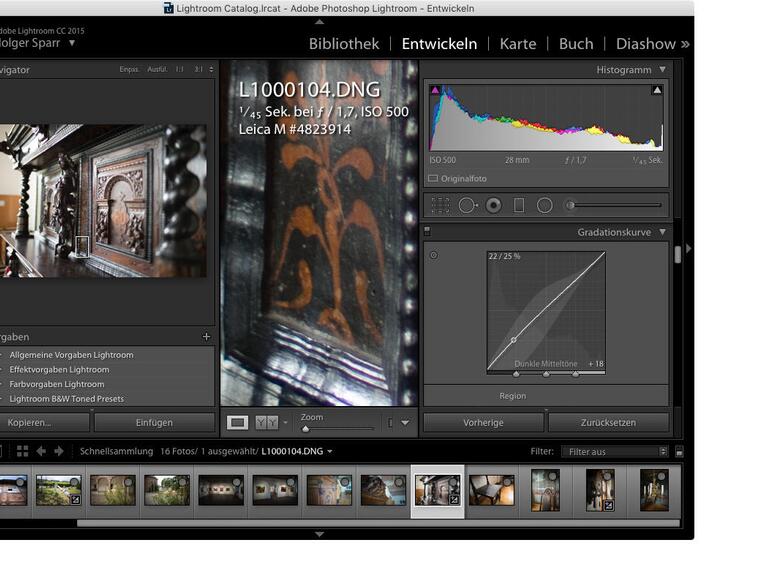Click develop-adjustments badge on selected filmstrip thumbnail
The height and width of the screenshot is (578, 770).
click(x=454, y=500)
